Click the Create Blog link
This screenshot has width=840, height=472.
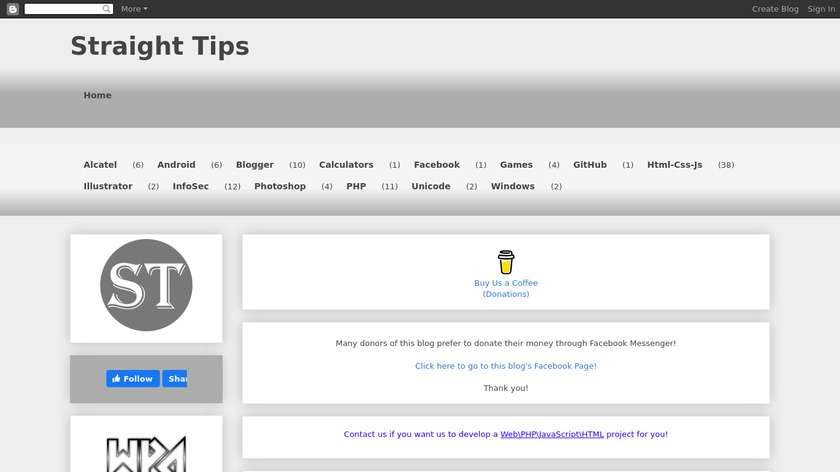coord(775,9)
